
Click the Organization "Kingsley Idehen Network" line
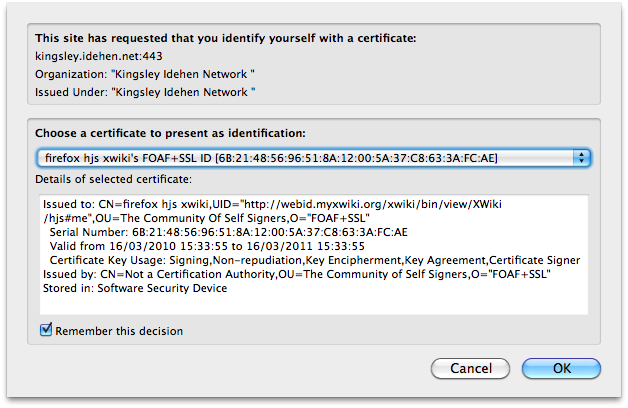pos(145,74)
